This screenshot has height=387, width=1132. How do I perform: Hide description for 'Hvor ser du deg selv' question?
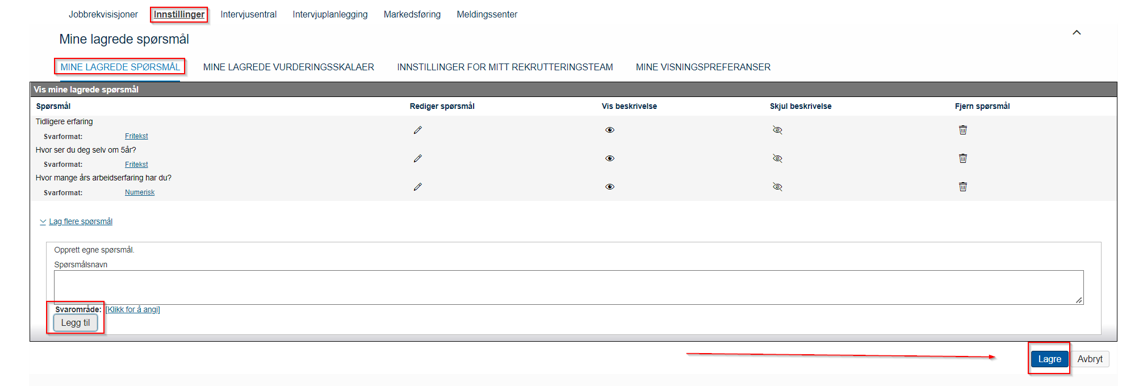coord(777,158)
